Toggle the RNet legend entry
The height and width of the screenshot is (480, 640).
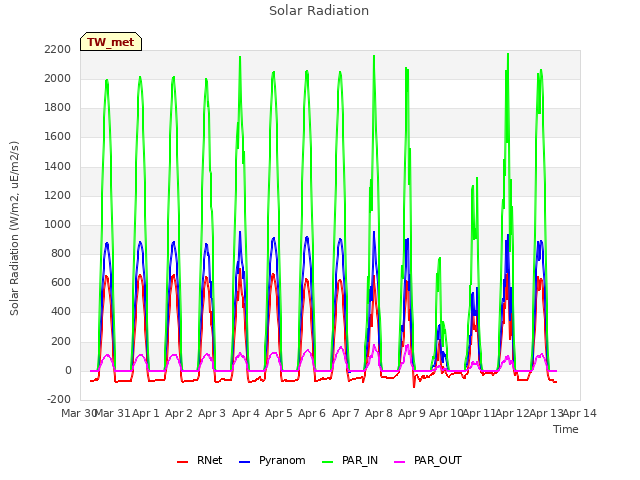click(x=199, y=460)
